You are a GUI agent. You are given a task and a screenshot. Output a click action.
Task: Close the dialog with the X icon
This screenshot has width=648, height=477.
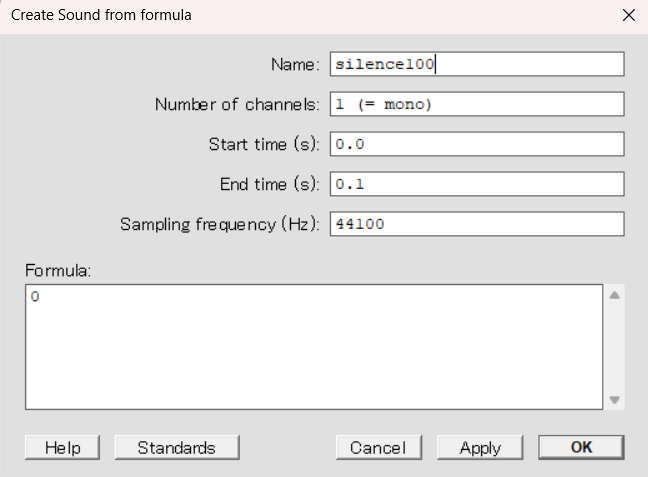[x=629, y=15]
